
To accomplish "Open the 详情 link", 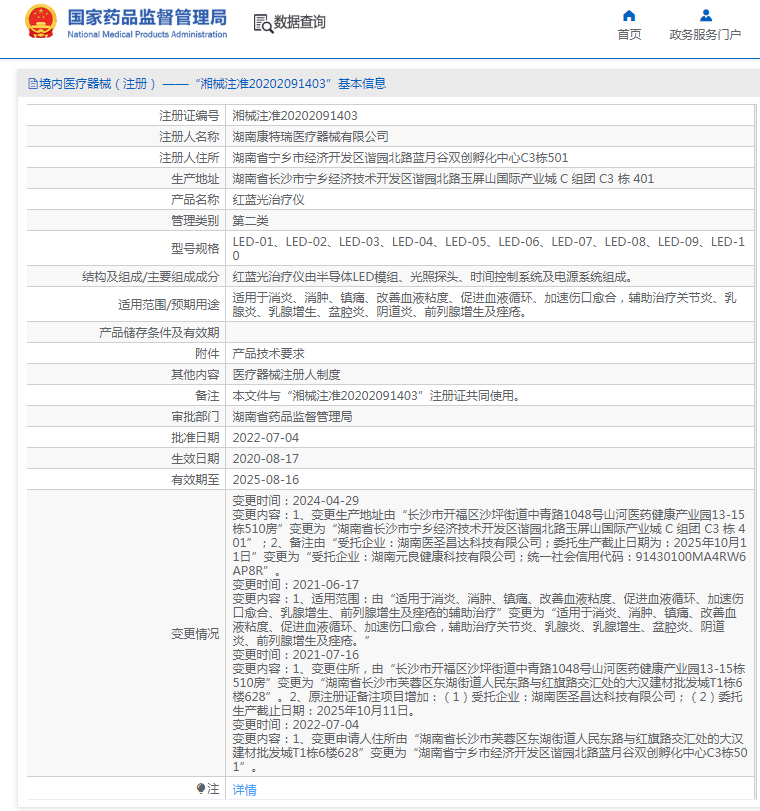I will 244,789.
